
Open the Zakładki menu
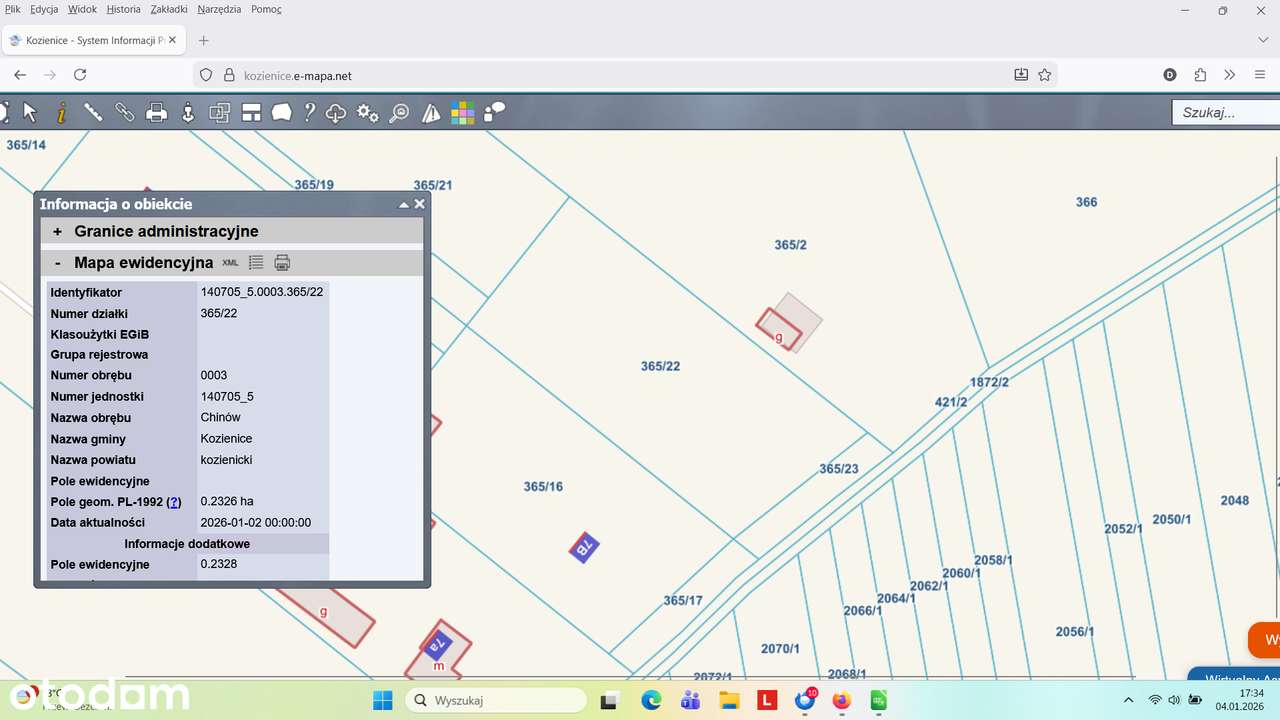pyautogui.click(x=169, y=9)
